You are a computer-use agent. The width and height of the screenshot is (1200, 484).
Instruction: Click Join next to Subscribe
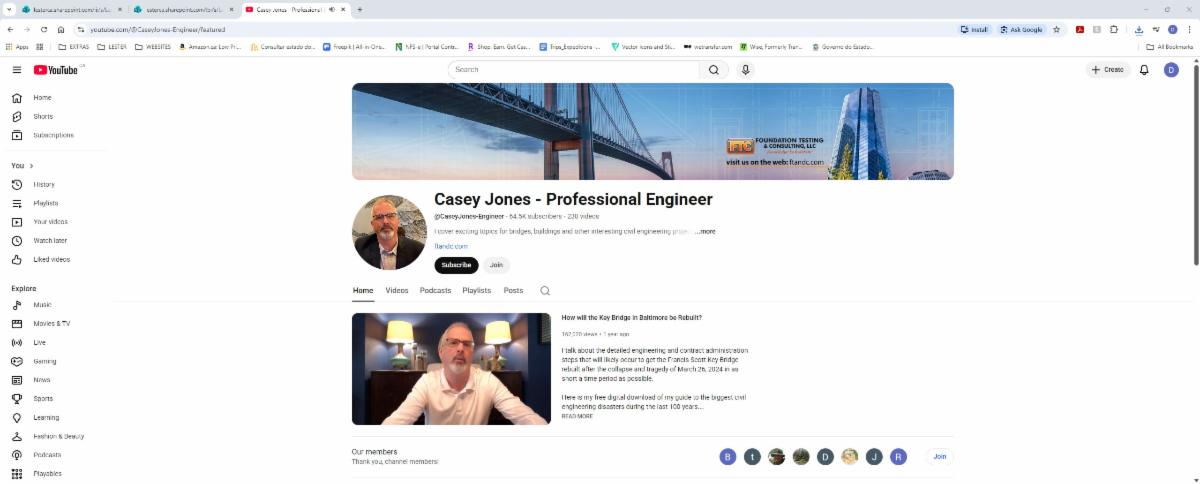click(496, 265)
